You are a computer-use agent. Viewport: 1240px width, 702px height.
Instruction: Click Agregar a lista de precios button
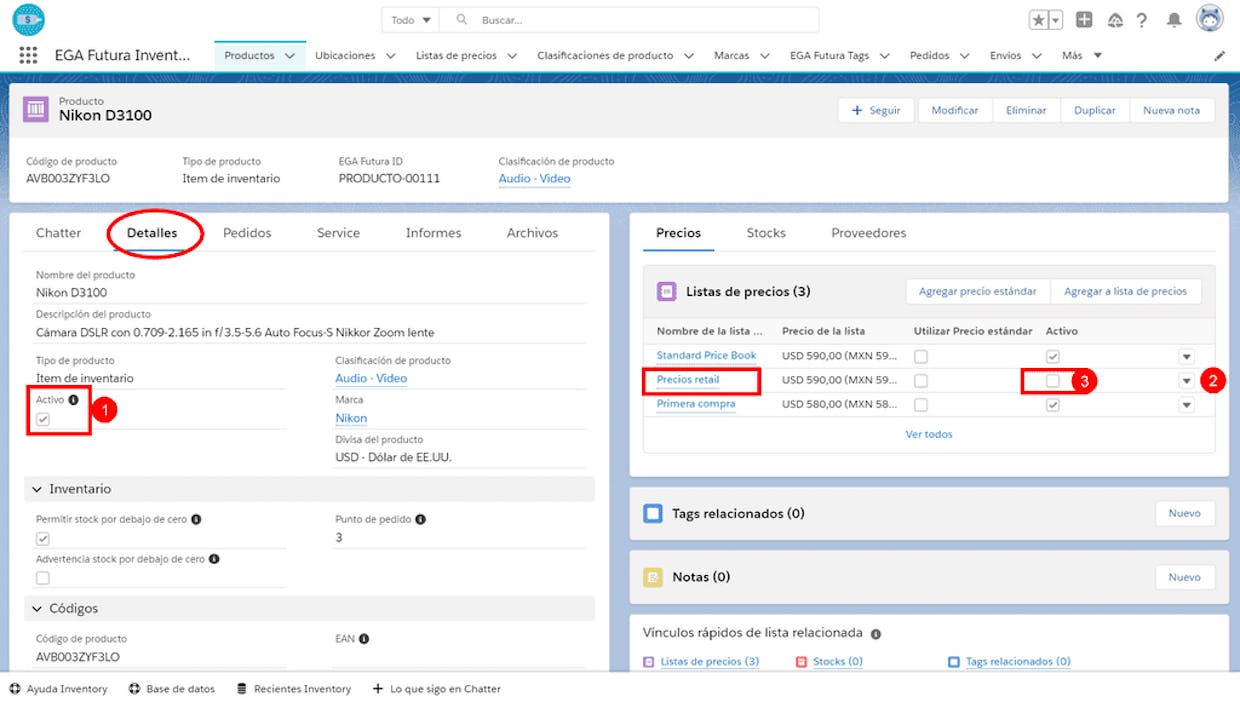coord(1126,291)
